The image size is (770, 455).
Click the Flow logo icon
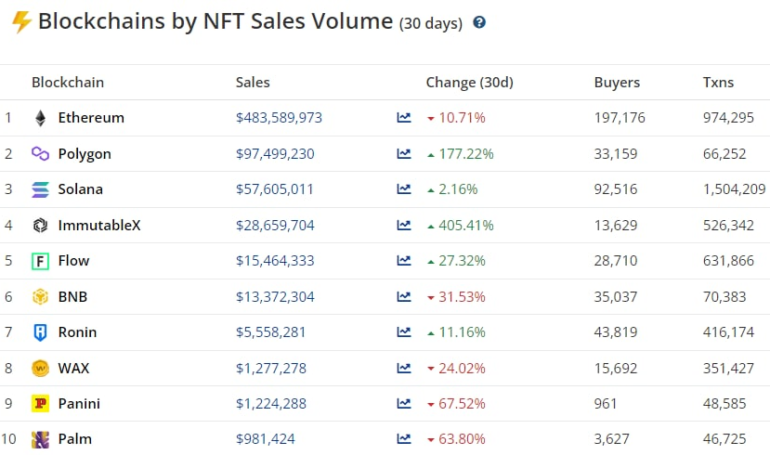click(x=40, y=261)
